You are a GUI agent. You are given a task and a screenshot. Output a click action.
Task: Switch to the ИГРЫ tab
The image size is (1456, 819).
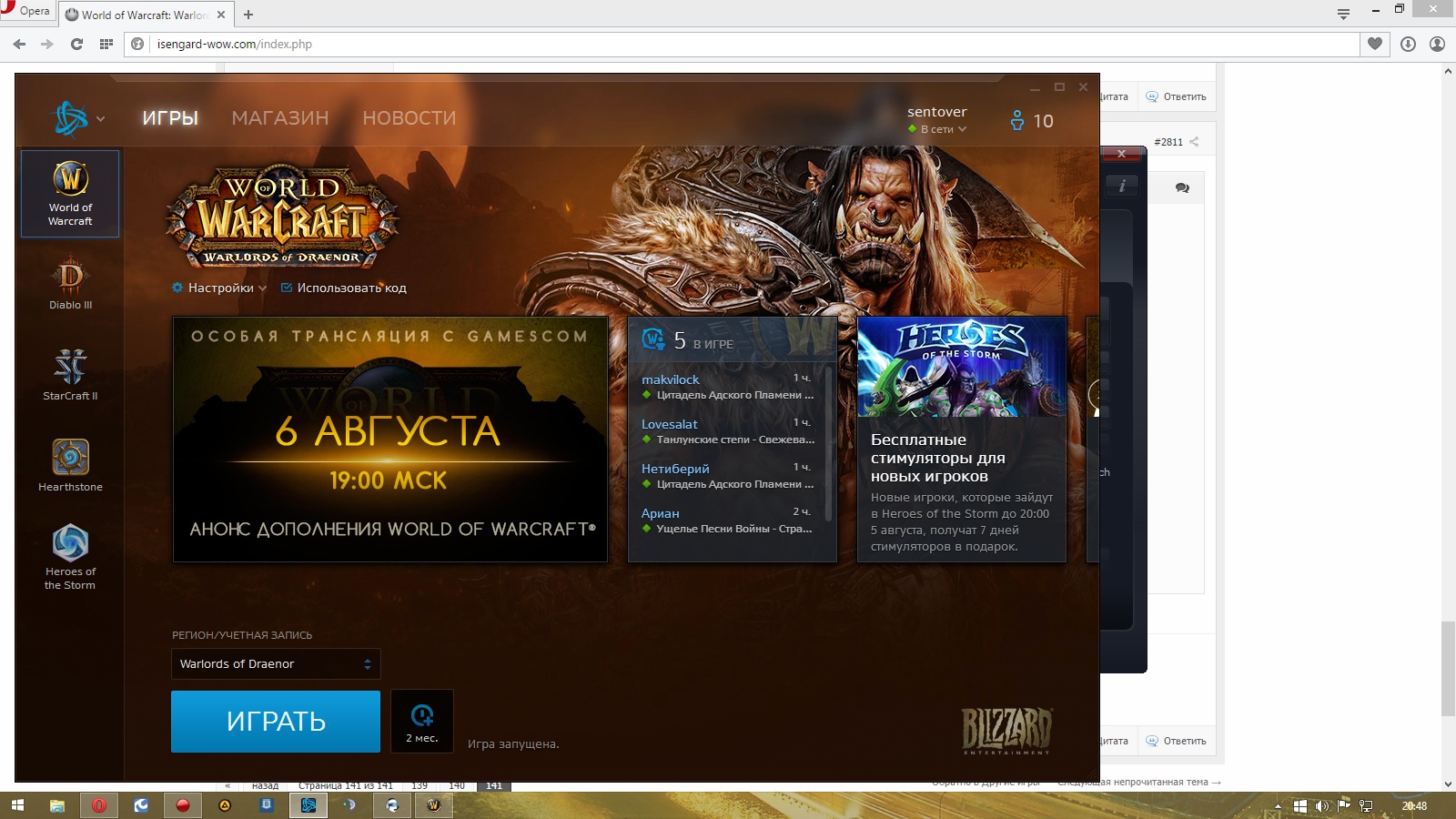(170, 118)
